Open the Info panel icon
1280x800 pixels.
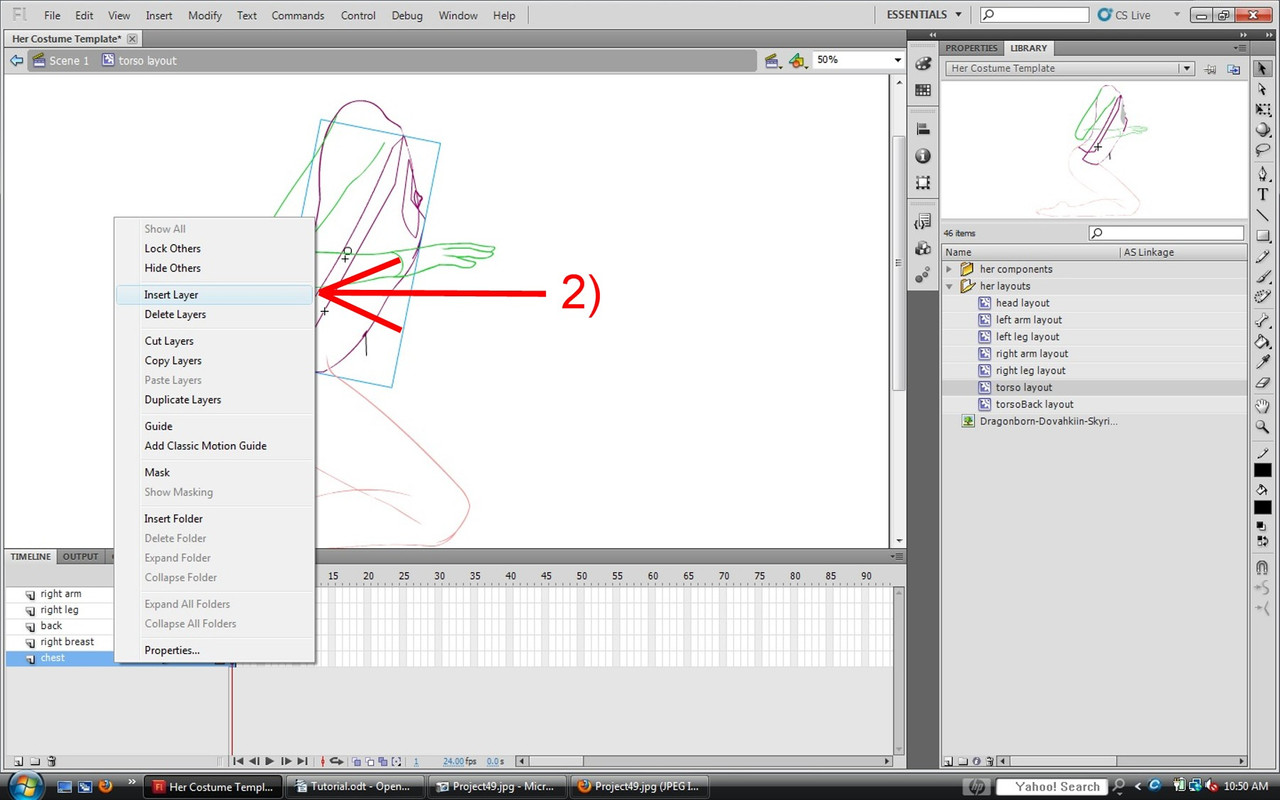pos(923,156)
